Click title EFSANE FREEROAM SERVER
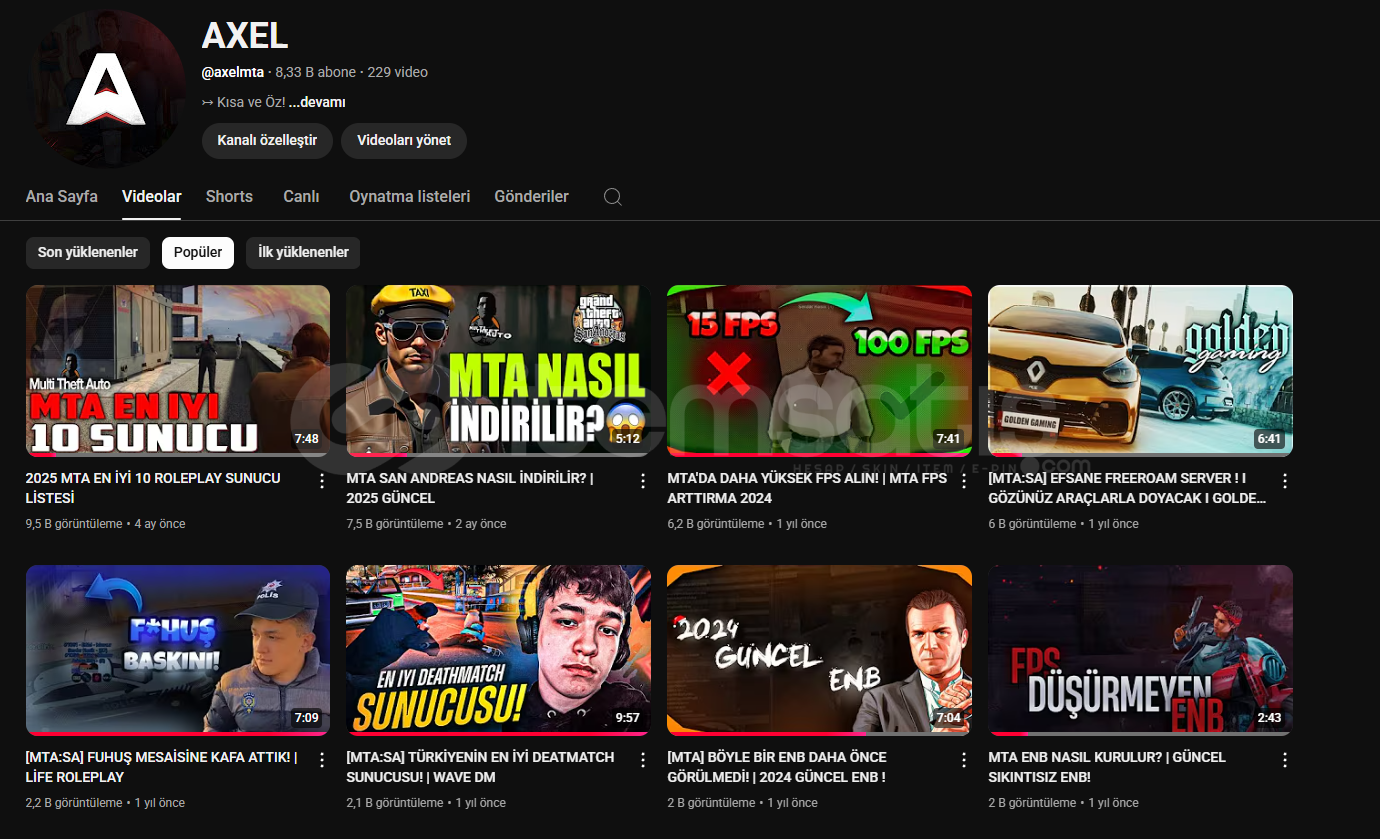The height and width of the screenshot is (839, 1380). click(1127, 488)
